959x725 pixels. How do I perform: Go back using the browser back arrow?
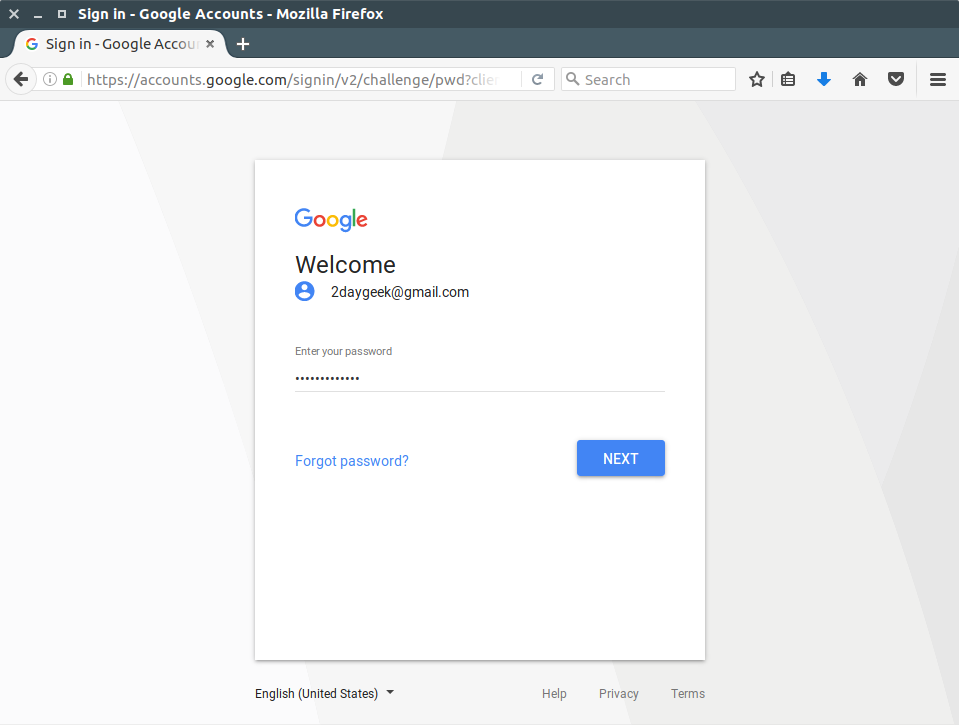[21, 79]
